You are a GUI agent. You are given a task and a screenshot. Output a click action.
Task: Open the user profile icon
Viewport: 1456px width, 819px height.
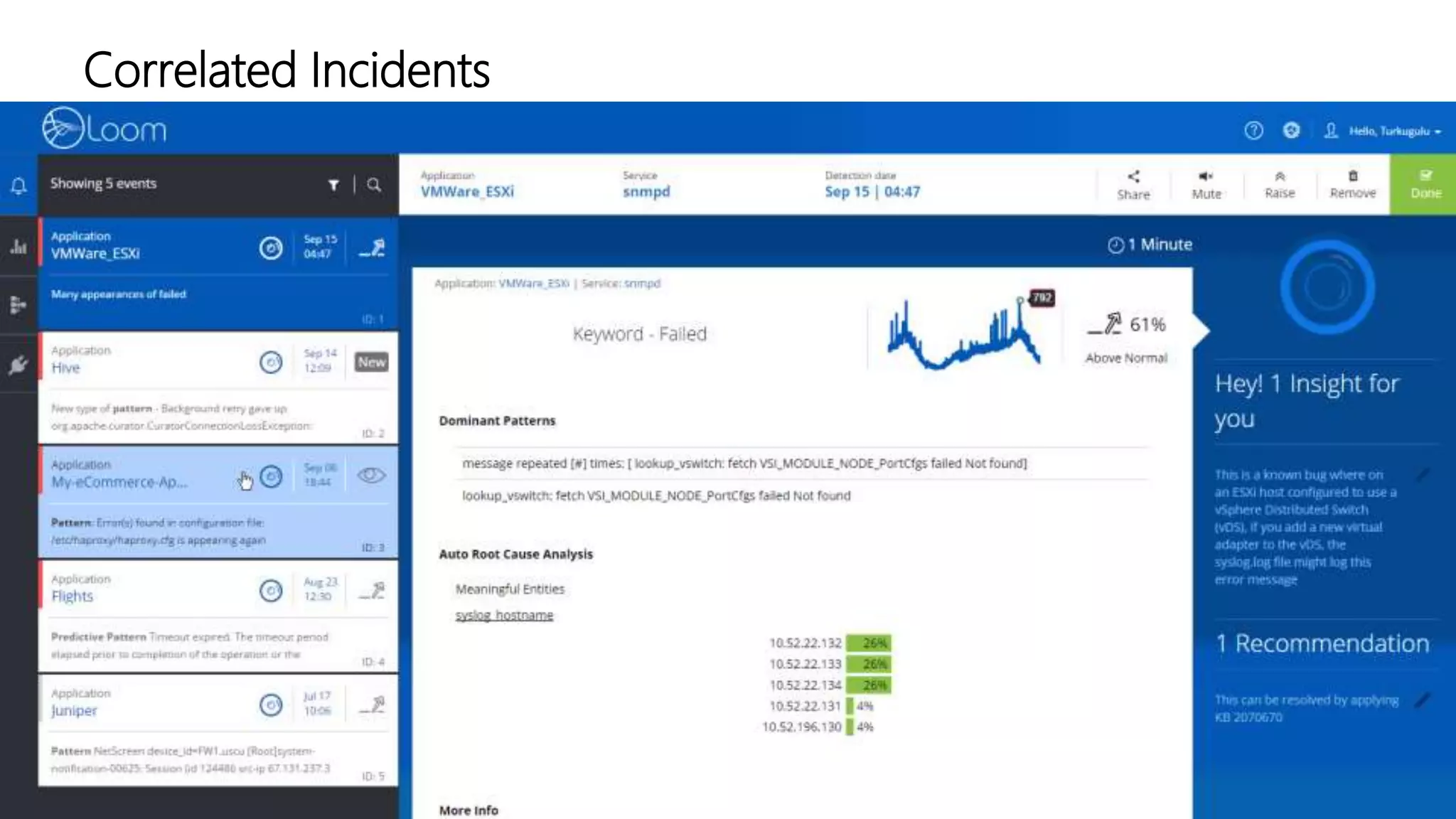(x=1331, y=131)
